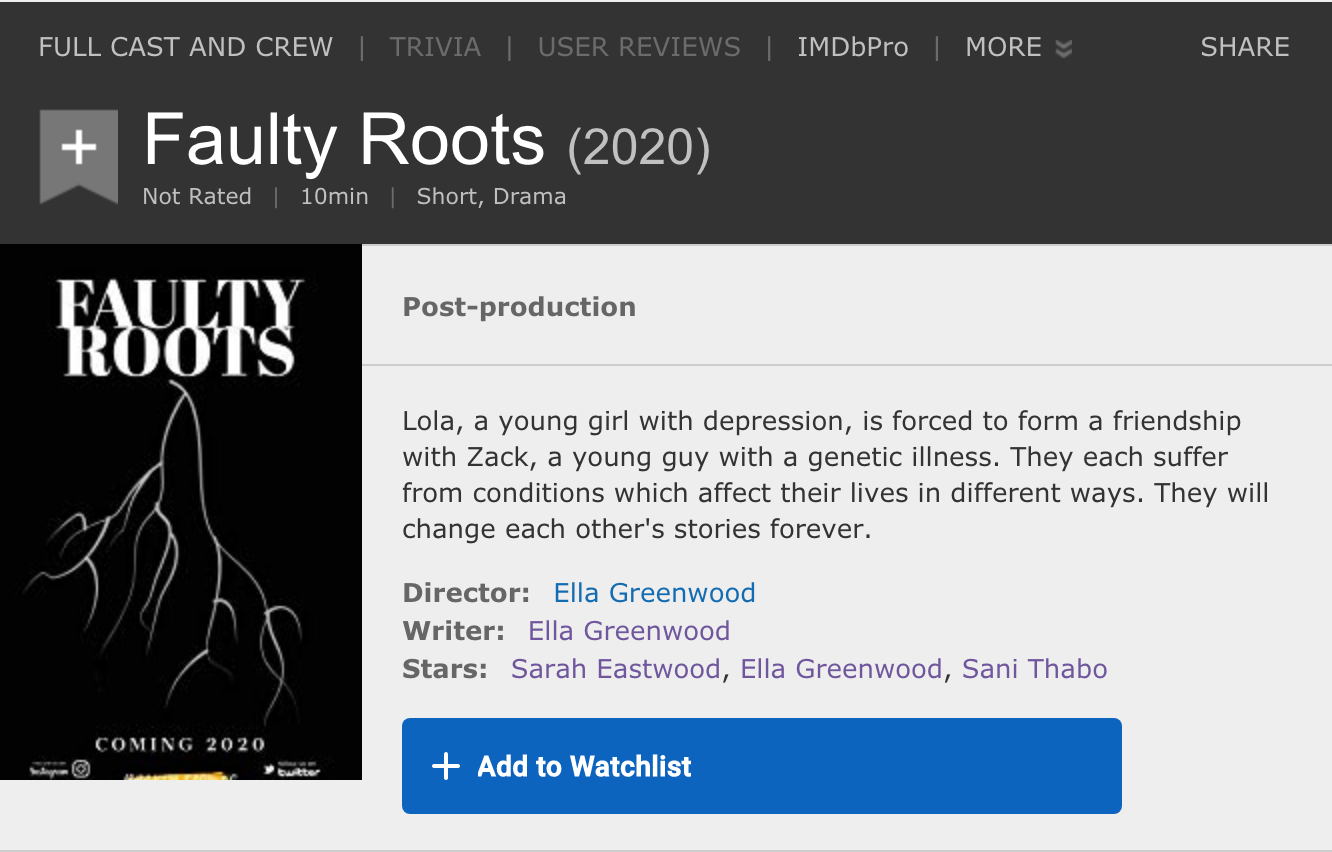Viewport: 1332px width, 852px height.
Task: Click the MORE dropdown chevron icon
Action: point(1064,49)
